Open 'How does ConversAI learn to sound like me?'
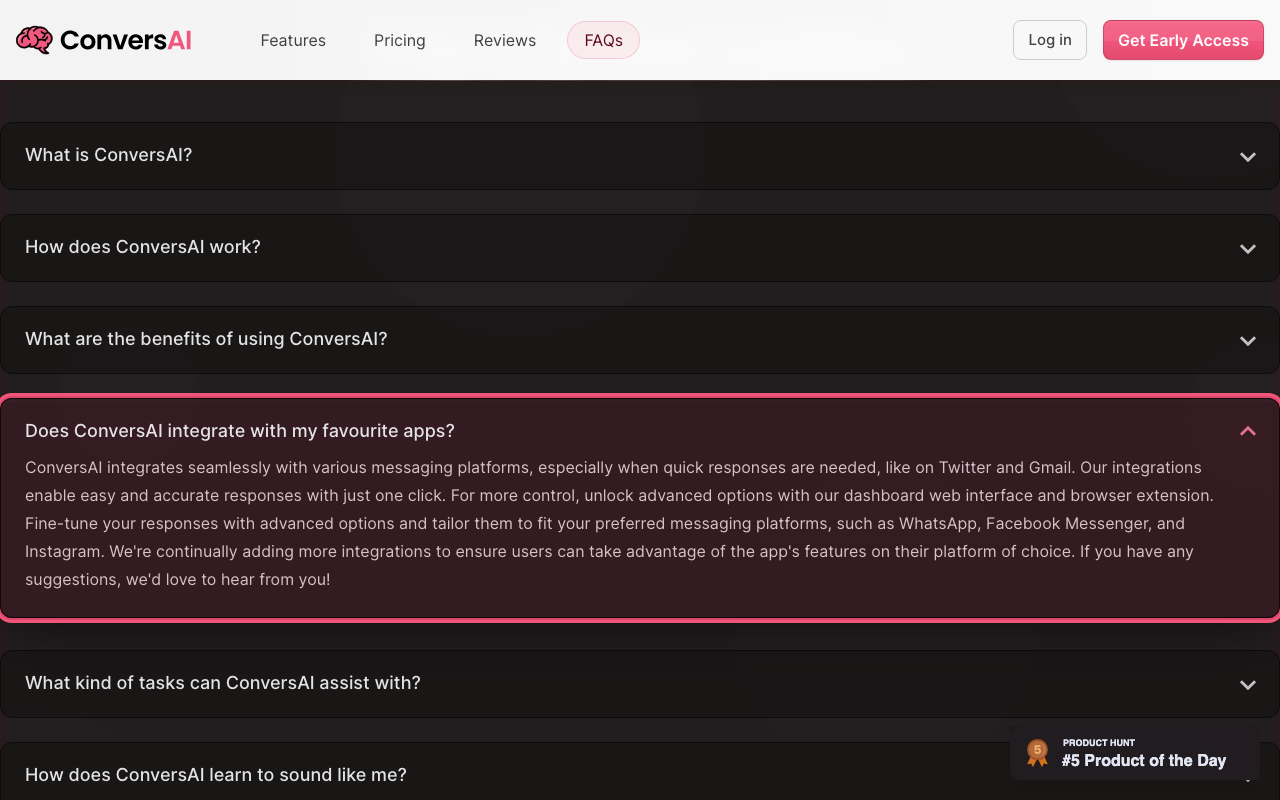 216,775
